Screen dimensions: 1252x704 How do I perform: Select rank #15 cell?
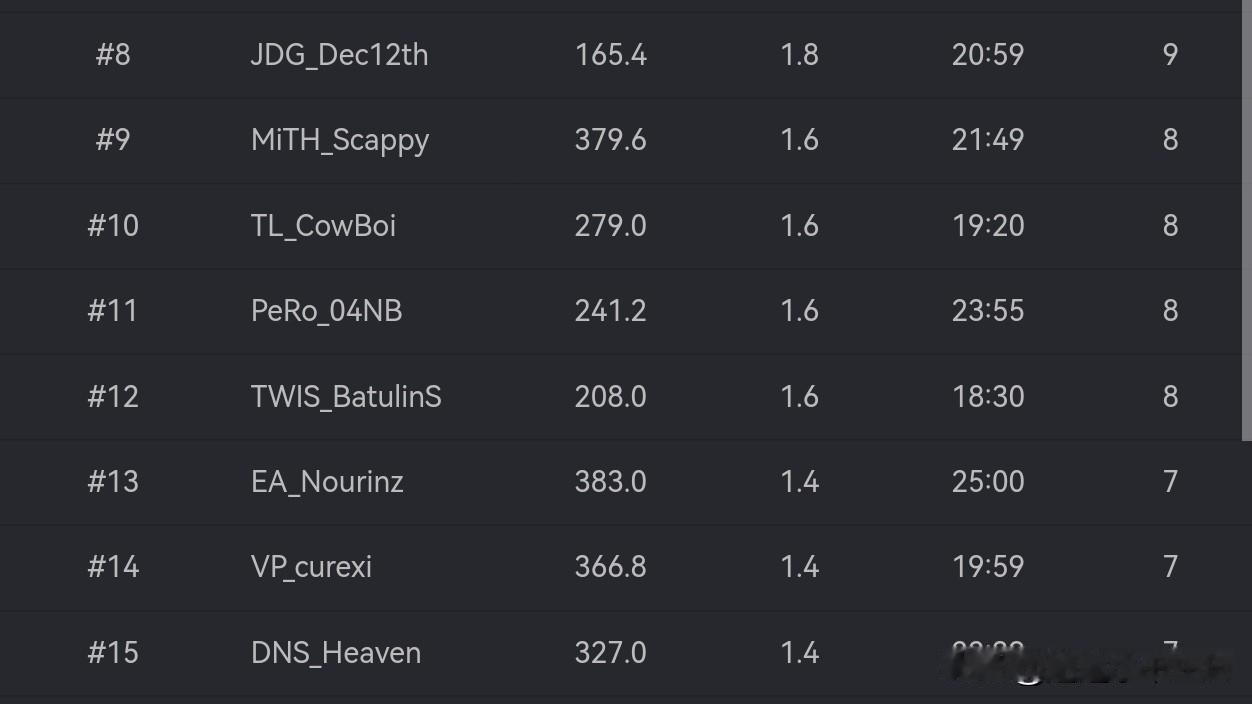point(113,653)
